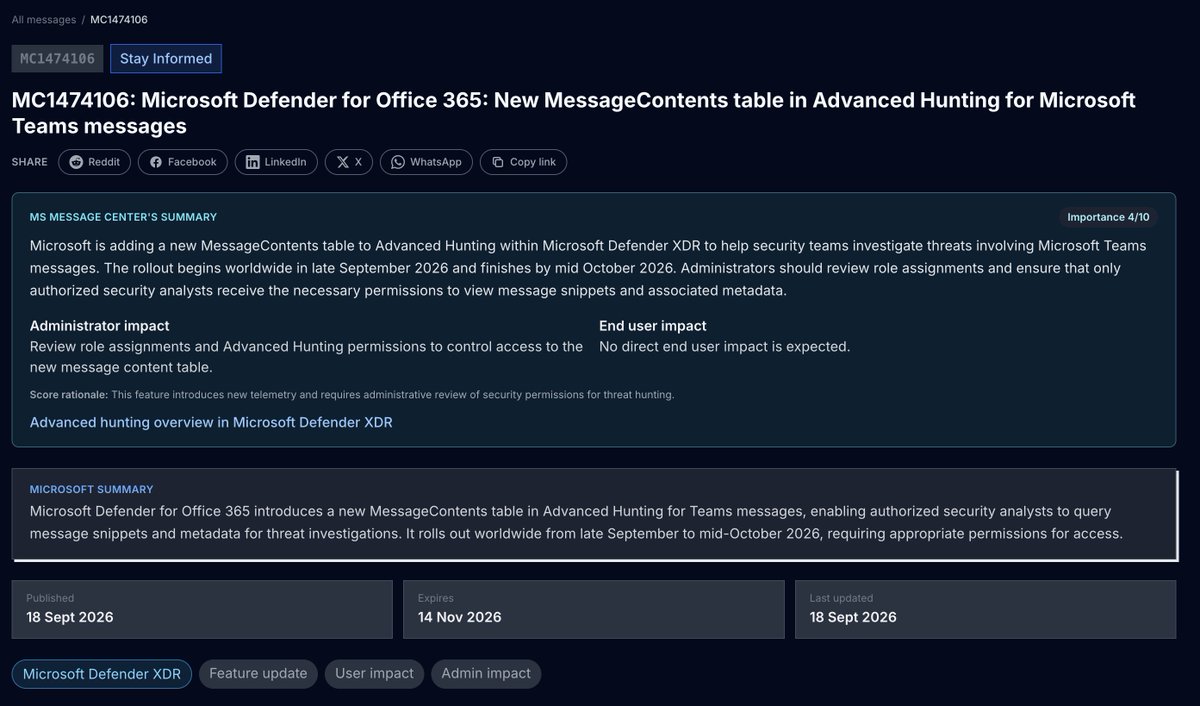The height and width of the screenshot is (706, 1200).
Task: Share this message via WhatsApp
Action: click(426, 162)
